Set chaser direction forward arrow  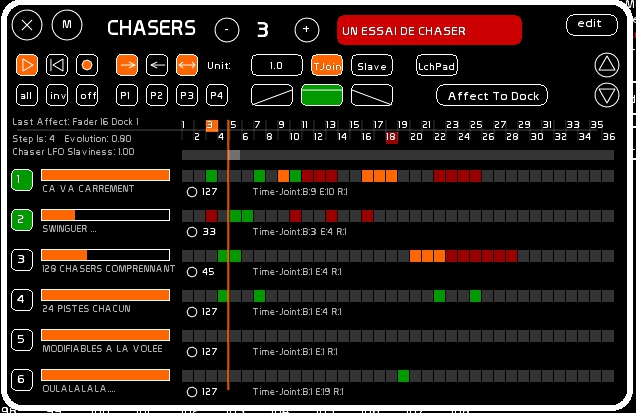coord(127,65)
